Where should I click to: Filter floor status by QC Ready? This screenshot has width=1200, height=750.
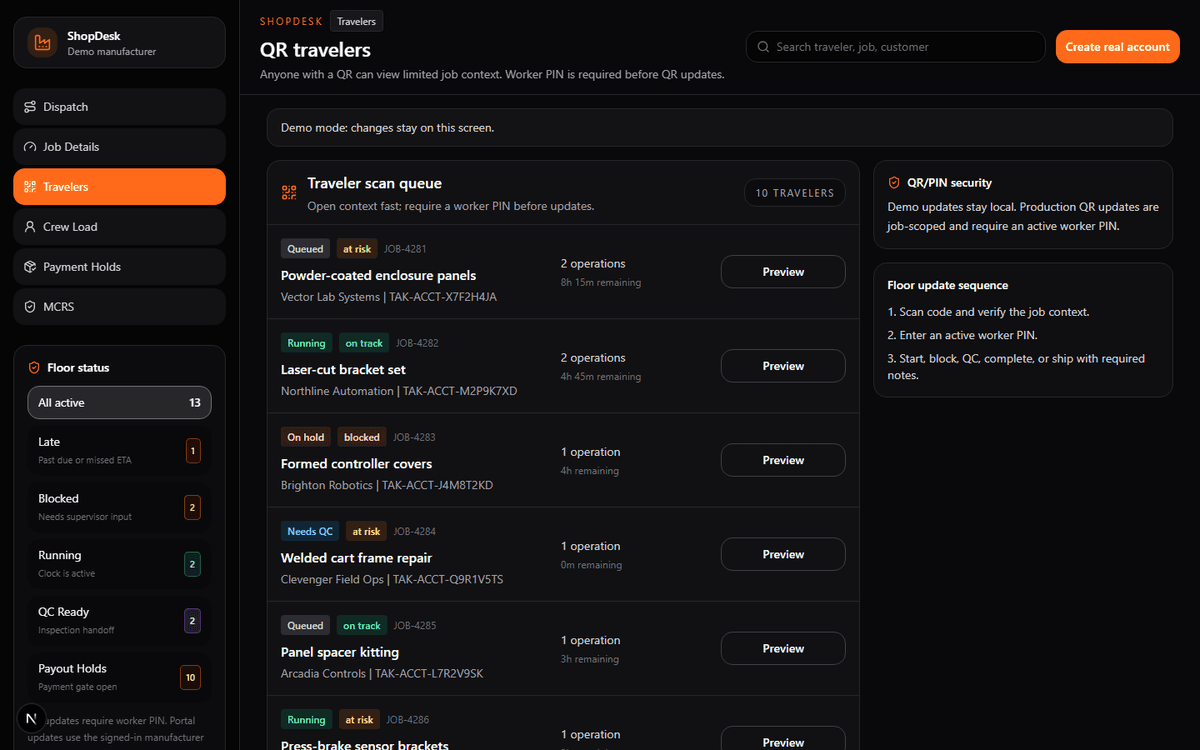click(119, 621)
